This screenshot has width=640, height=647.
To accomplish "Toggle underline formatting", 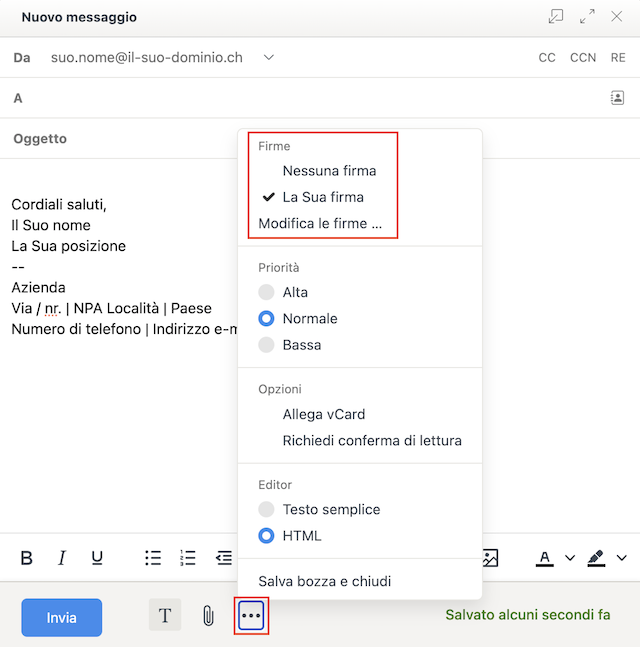I will tap(97, 558).
